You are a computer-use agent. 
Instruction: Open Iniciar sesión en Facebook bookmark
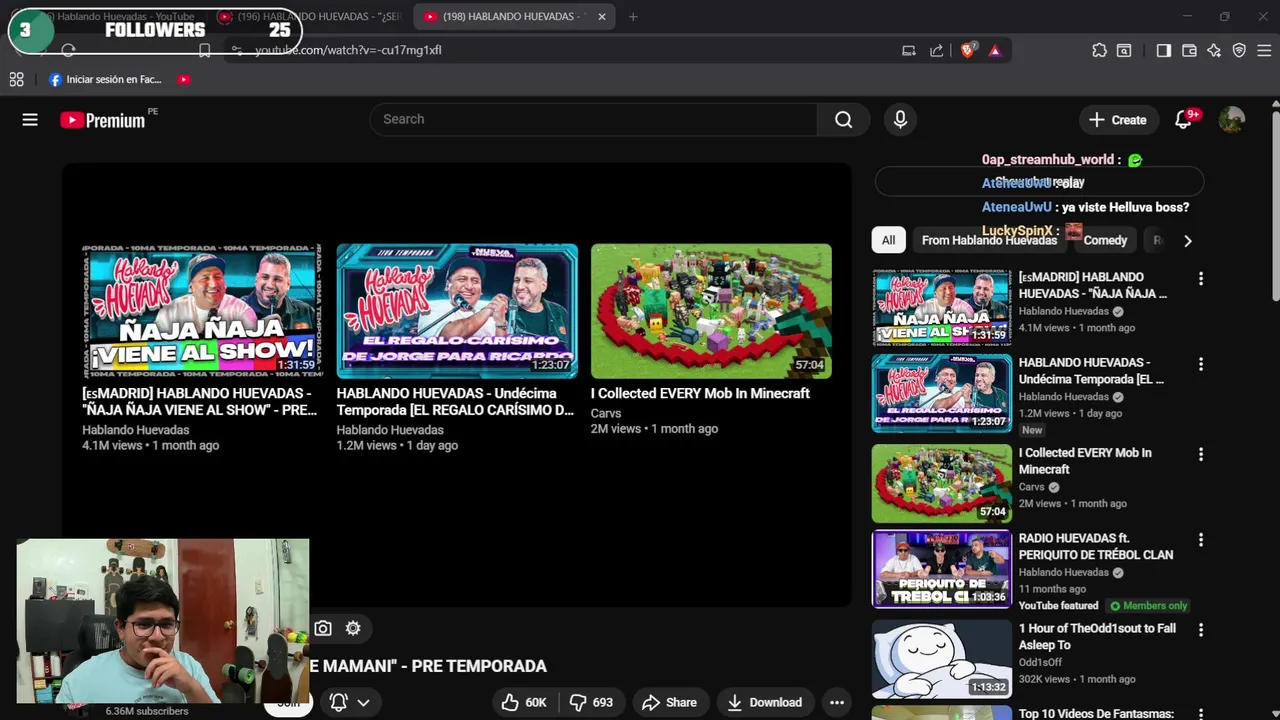pyautogui.click(x=105, y=79)
